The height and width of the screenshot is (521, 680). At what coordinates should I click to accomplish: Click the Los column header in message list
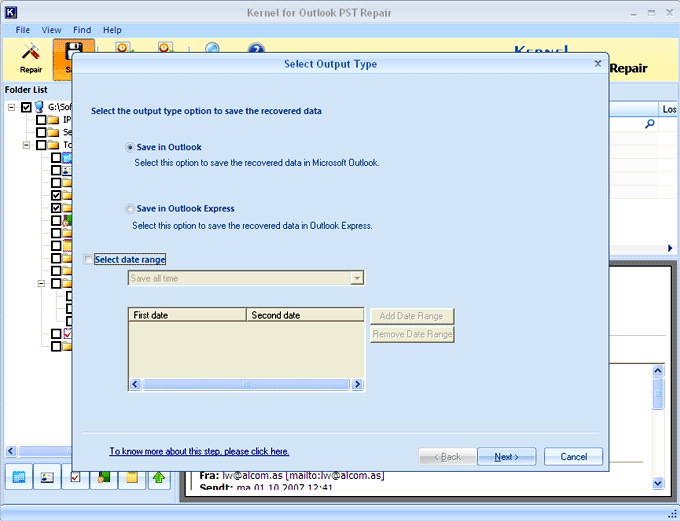point(669,109)
